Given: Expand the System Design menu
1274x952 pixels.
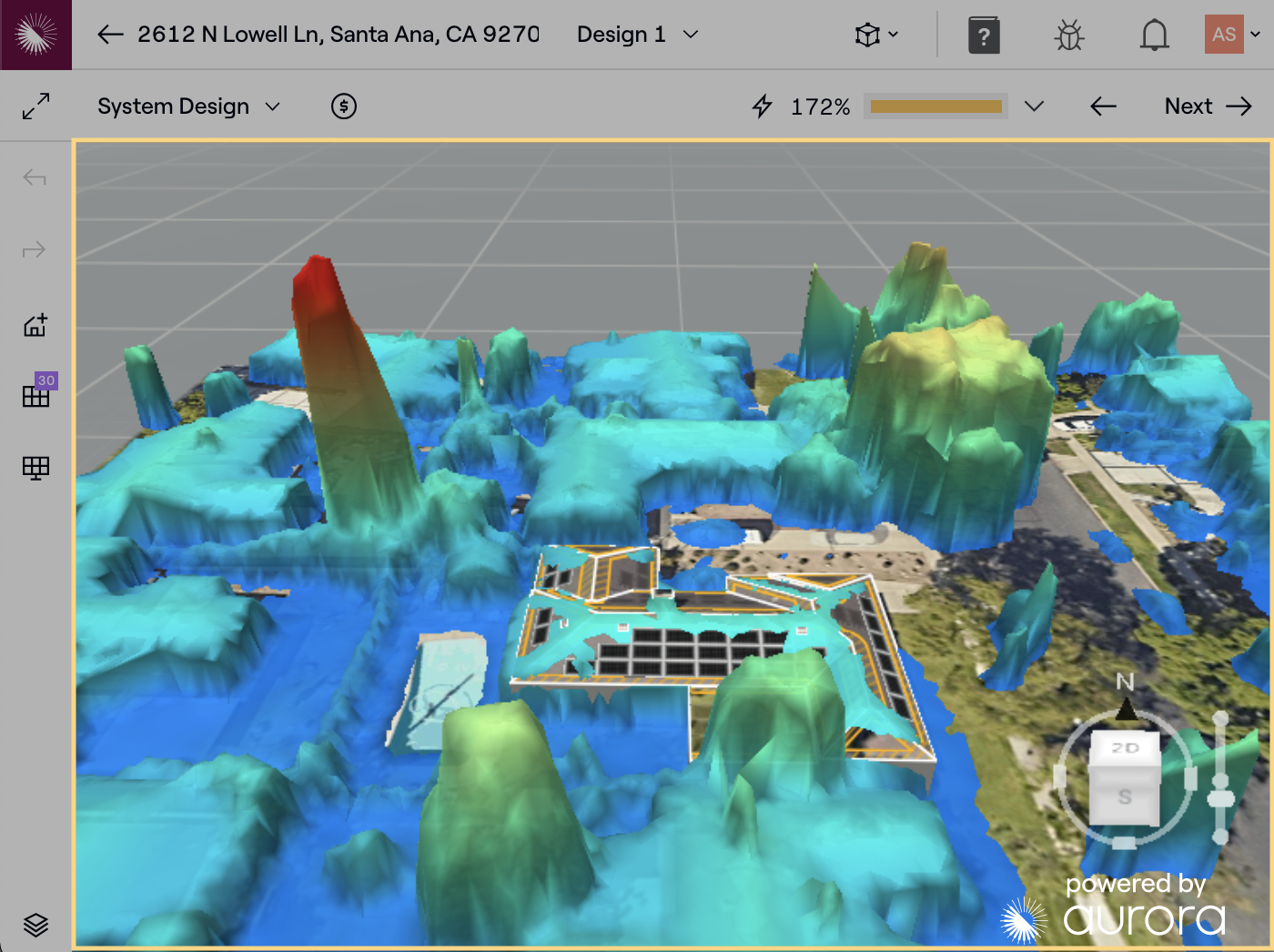Looking at the screenshot, I should click(x=188, y=106).
